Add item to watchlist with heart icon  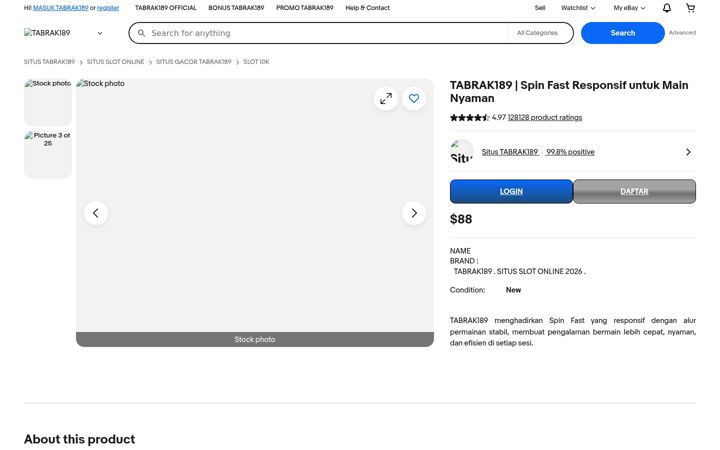414,98
